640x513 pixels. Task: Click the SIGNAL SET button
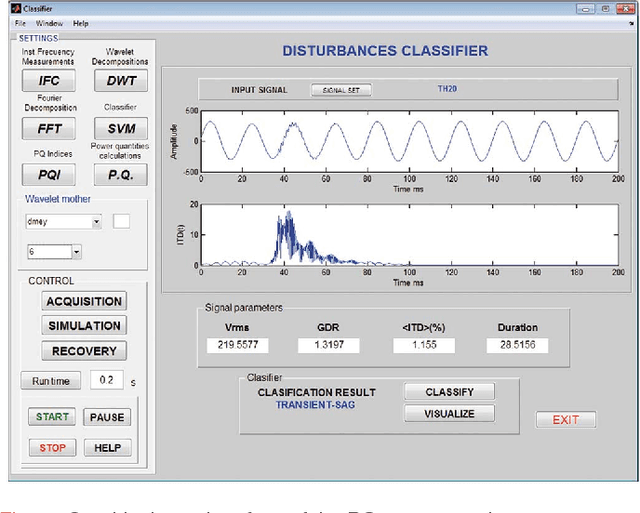point(341,90)
